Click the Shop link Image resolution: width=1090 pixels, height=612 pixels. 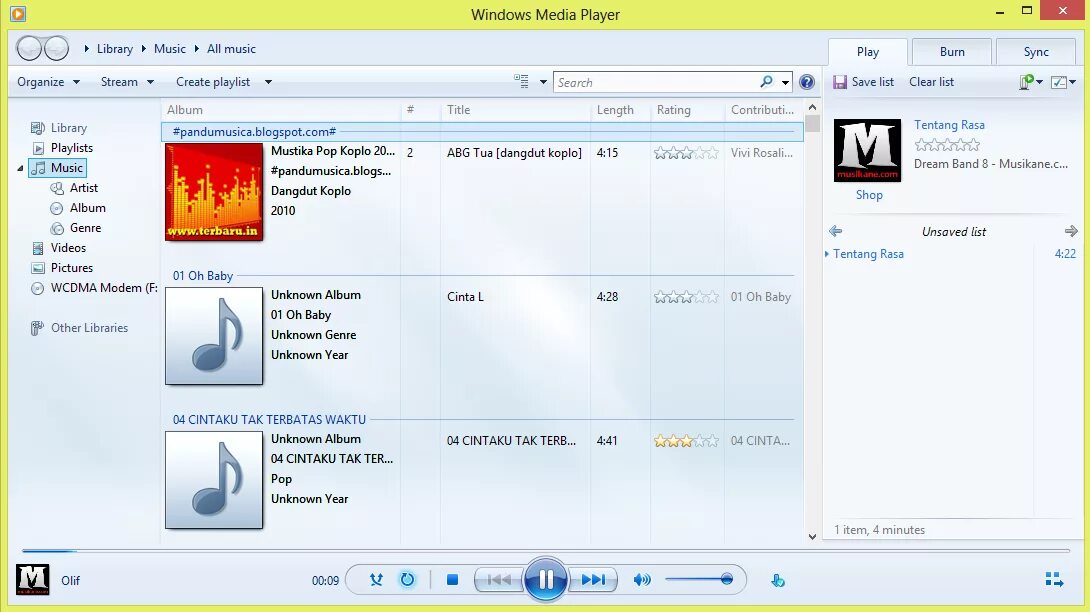click(x=869, y=195)
